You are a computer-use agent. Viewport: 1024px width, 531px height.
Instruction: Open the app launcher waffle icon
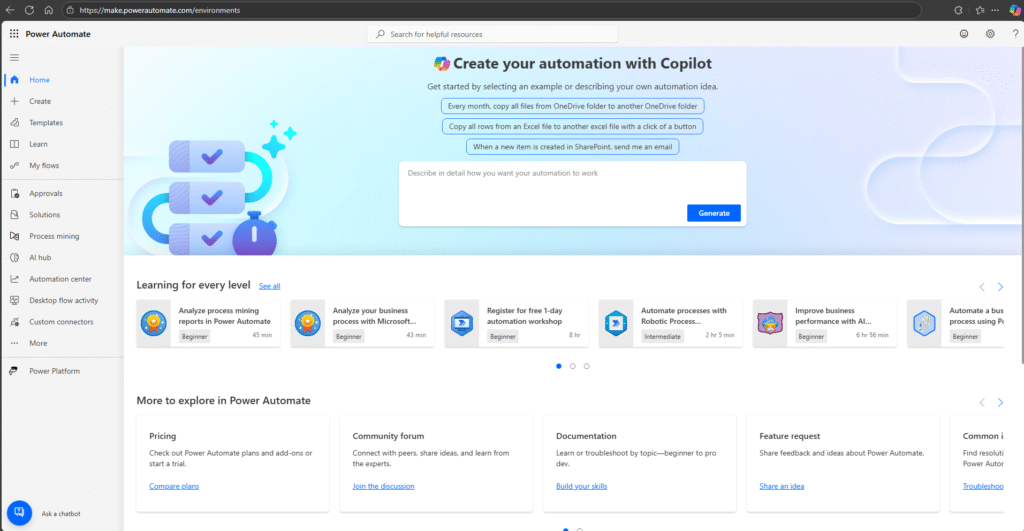pos(14,34)
